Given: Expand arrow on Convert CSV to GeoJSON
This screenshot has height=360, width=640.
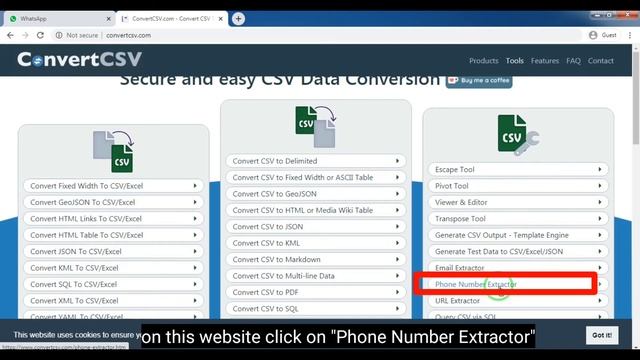Looking at the screenshot, I should [x=397, y=194].
